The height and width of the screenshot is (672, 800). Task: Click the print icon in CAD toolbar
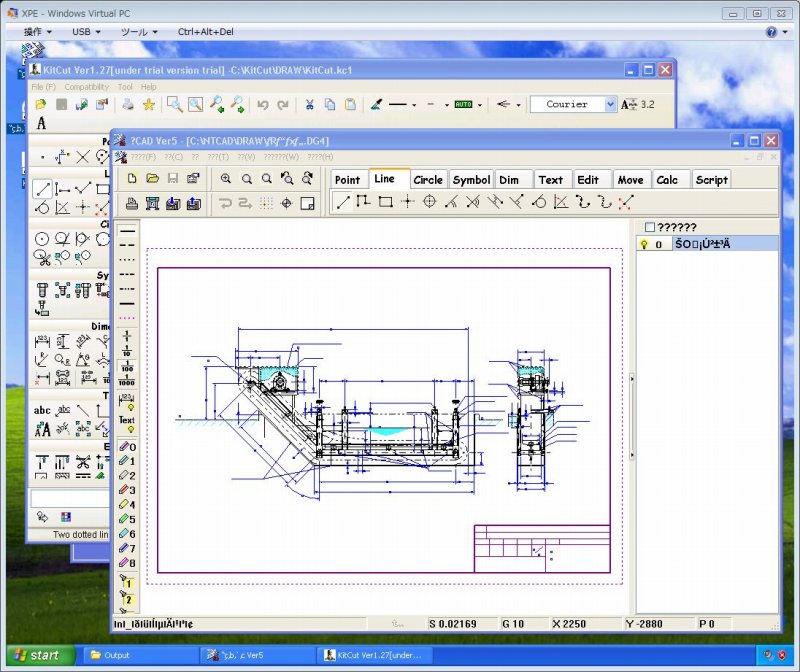point(131,203)
